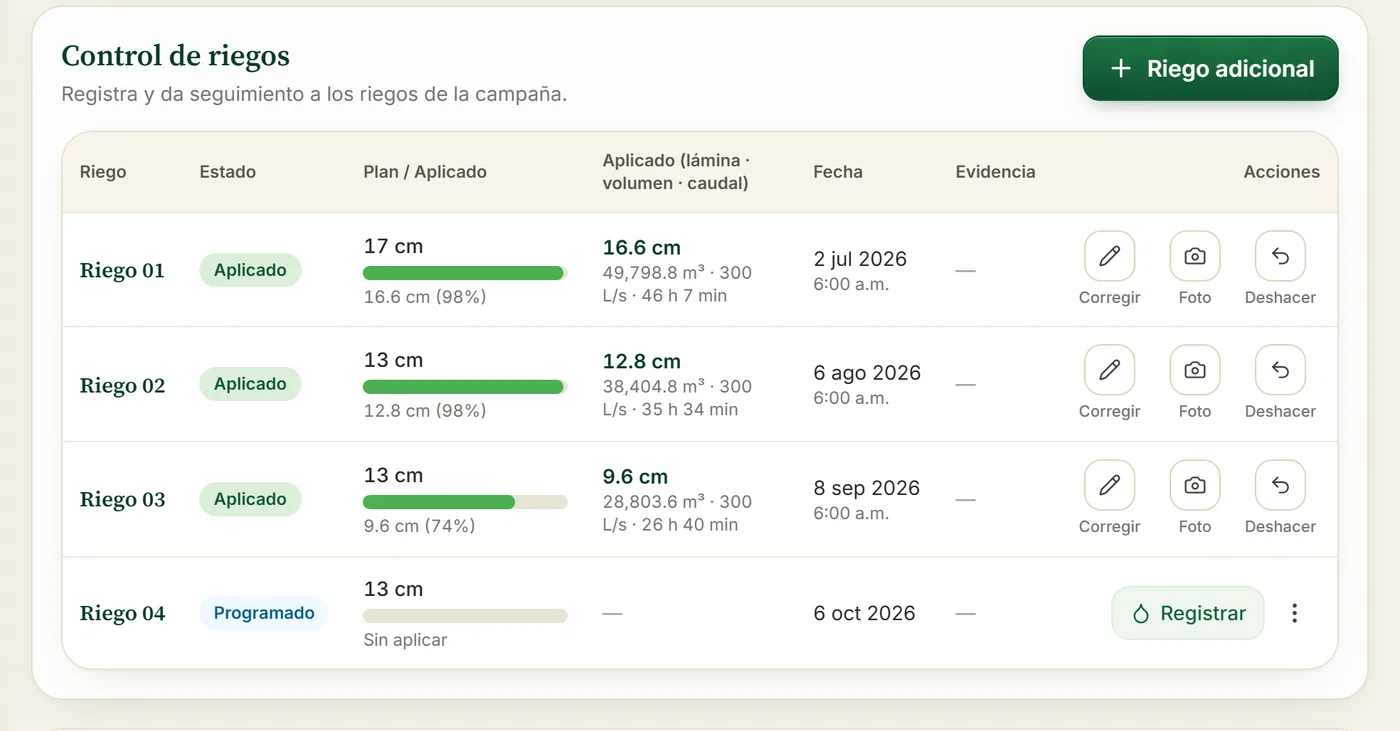This screenshot has height=731, width=1400.
Task: Click the Deshacer arrow for Riego 02
Action: click(x=1280, y=370)
